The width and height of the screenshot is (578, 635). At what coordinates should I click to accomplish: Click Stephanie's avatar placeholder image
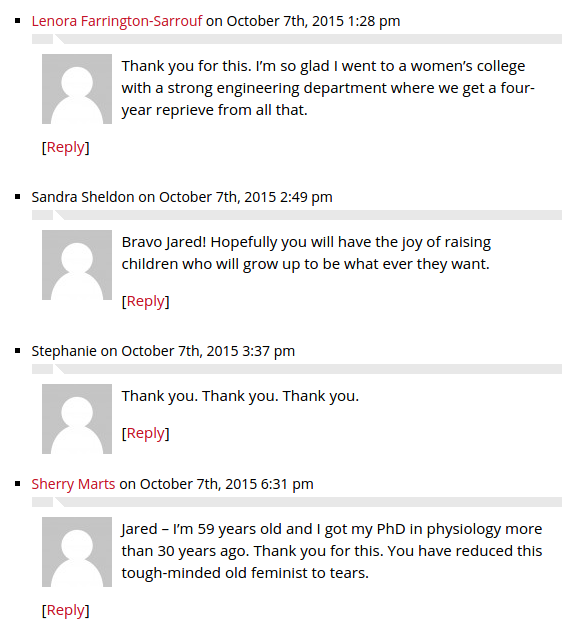[77, 419]
